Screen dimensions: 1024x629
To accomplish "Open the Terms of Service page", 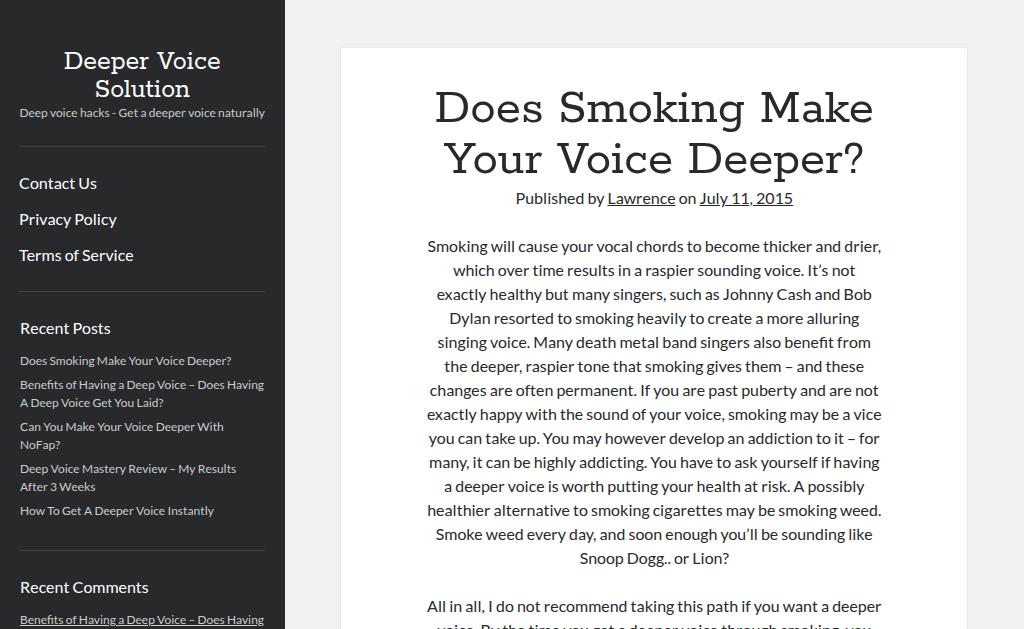I will (76, 255).
